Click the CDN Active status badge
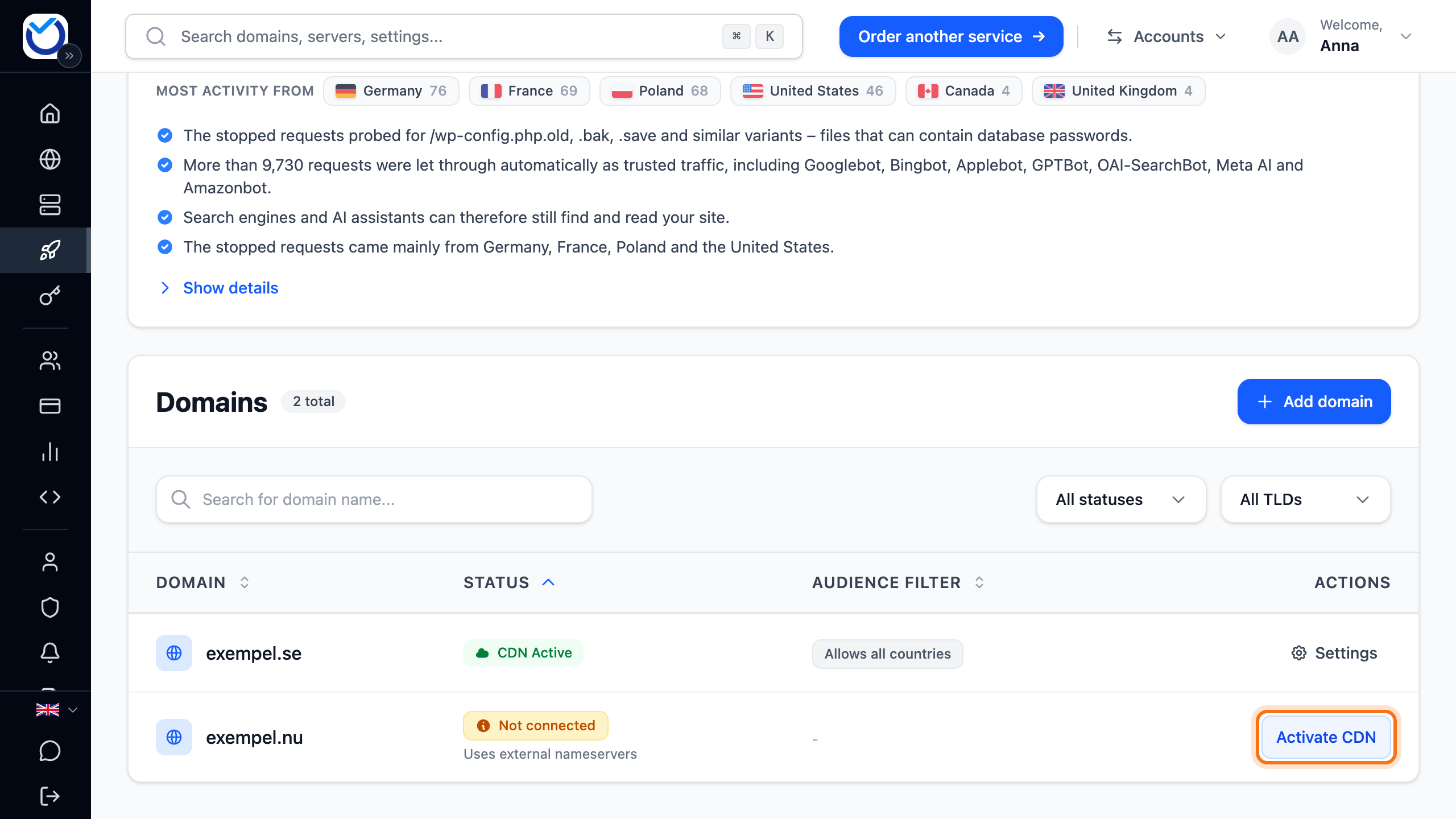Screen dimensions: 1456x819 [x=523, y=653]
